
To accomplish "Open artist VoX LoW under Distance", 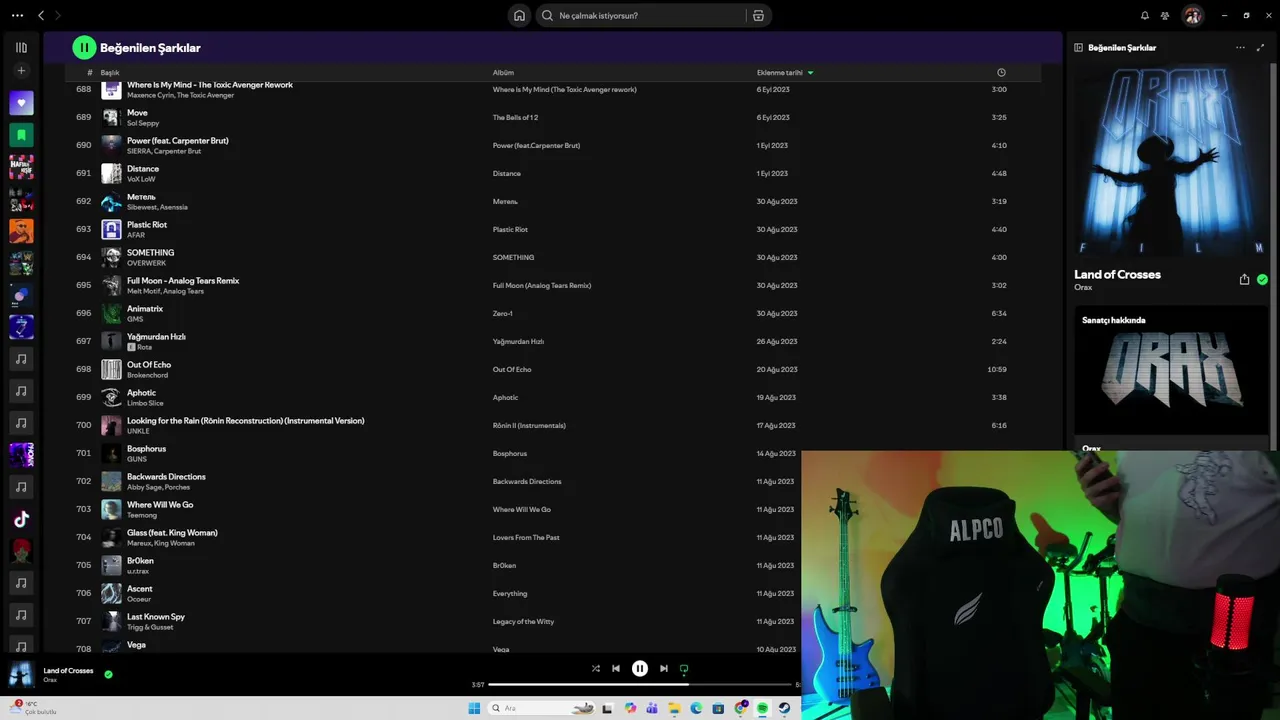I will pyautogui.click(x=141, y=179).
